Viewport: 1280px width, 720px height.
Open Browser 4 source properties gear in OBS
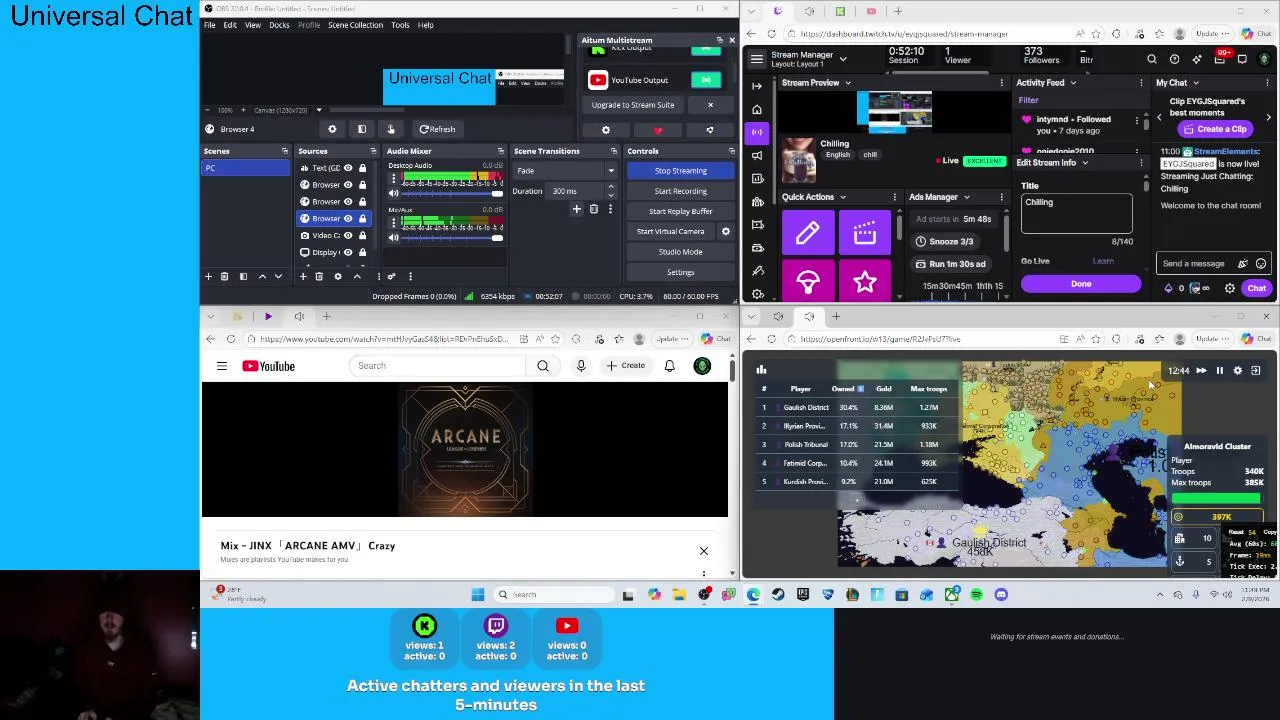[x=332, y=129]
